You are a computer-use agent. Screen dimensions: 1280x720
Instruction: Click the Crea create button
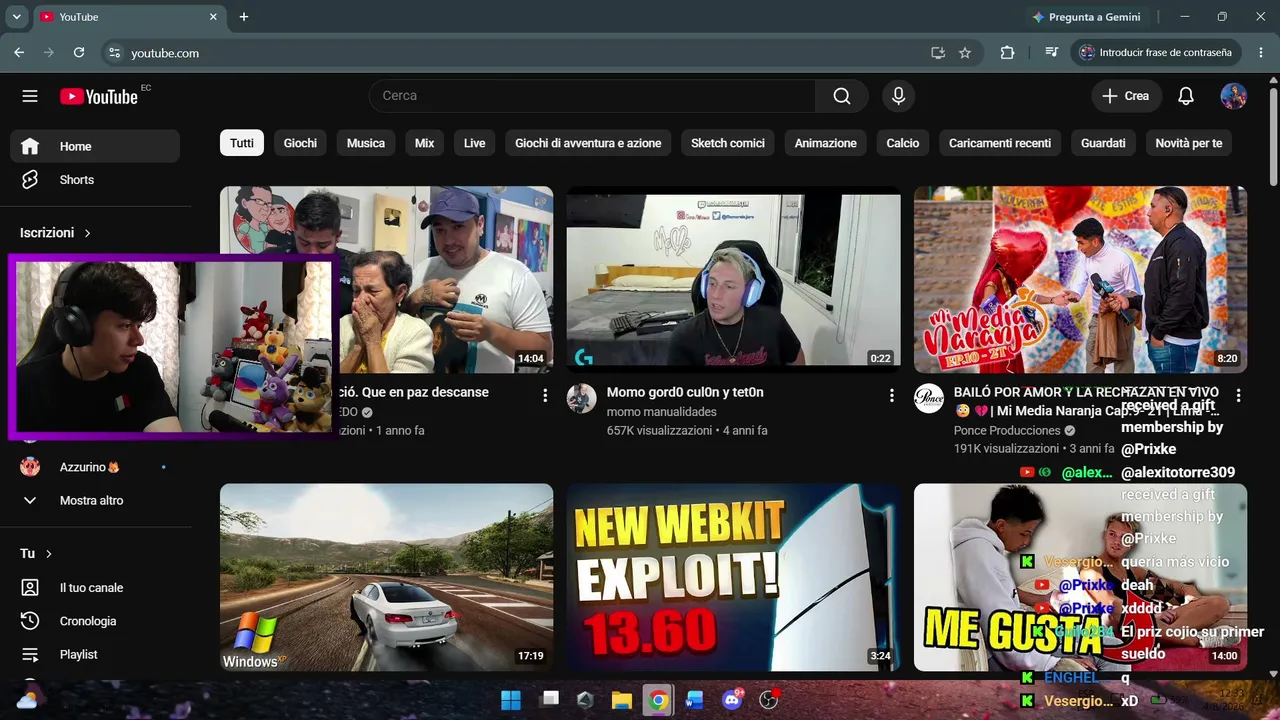click(x=1126, y=96)
